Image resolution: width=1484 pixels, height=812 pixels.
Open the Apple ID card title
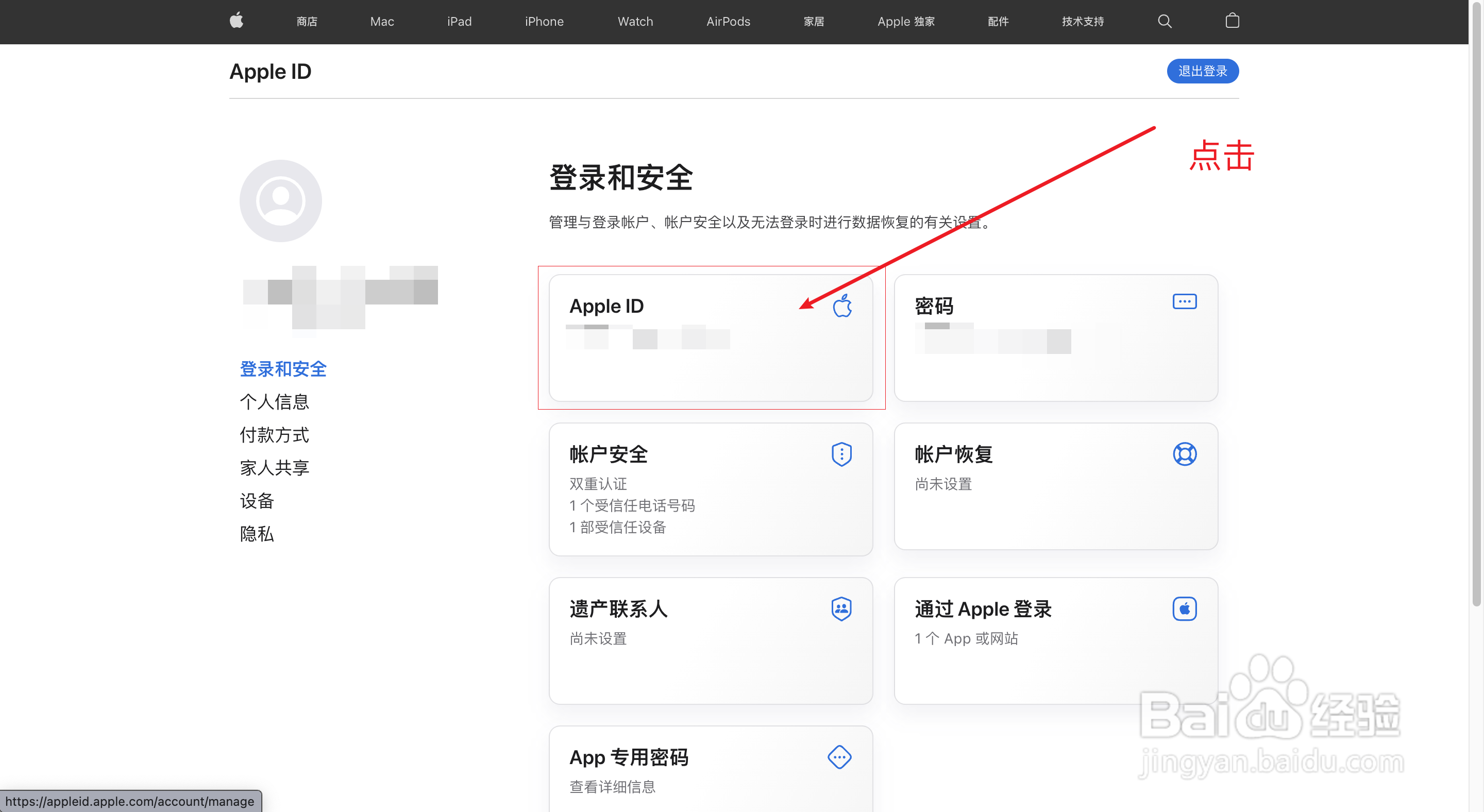pyautogui.click(x=606, y=306)
